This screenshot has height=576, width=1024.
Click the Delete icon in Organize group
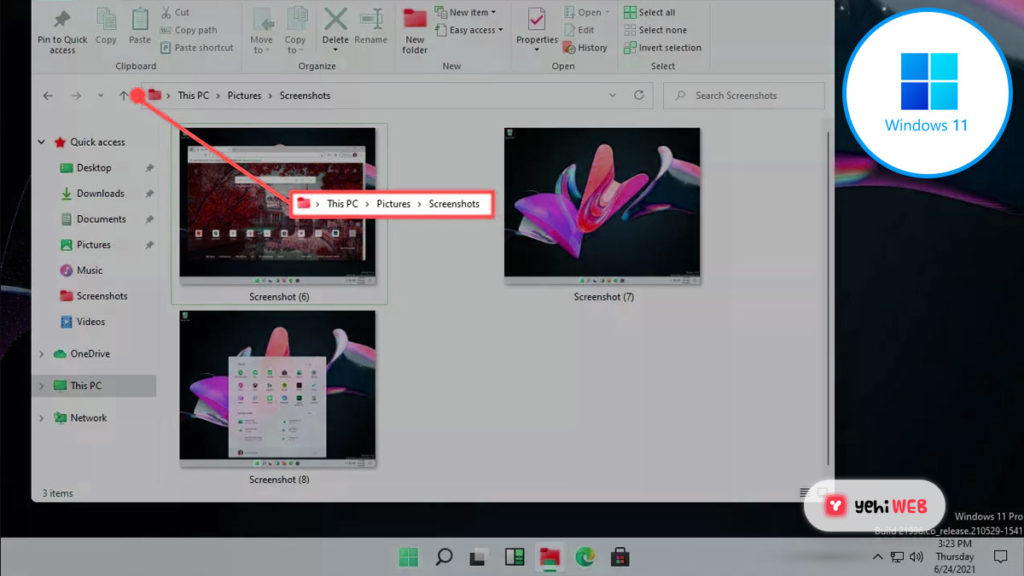pyautogui.click(x=335, y=20)
